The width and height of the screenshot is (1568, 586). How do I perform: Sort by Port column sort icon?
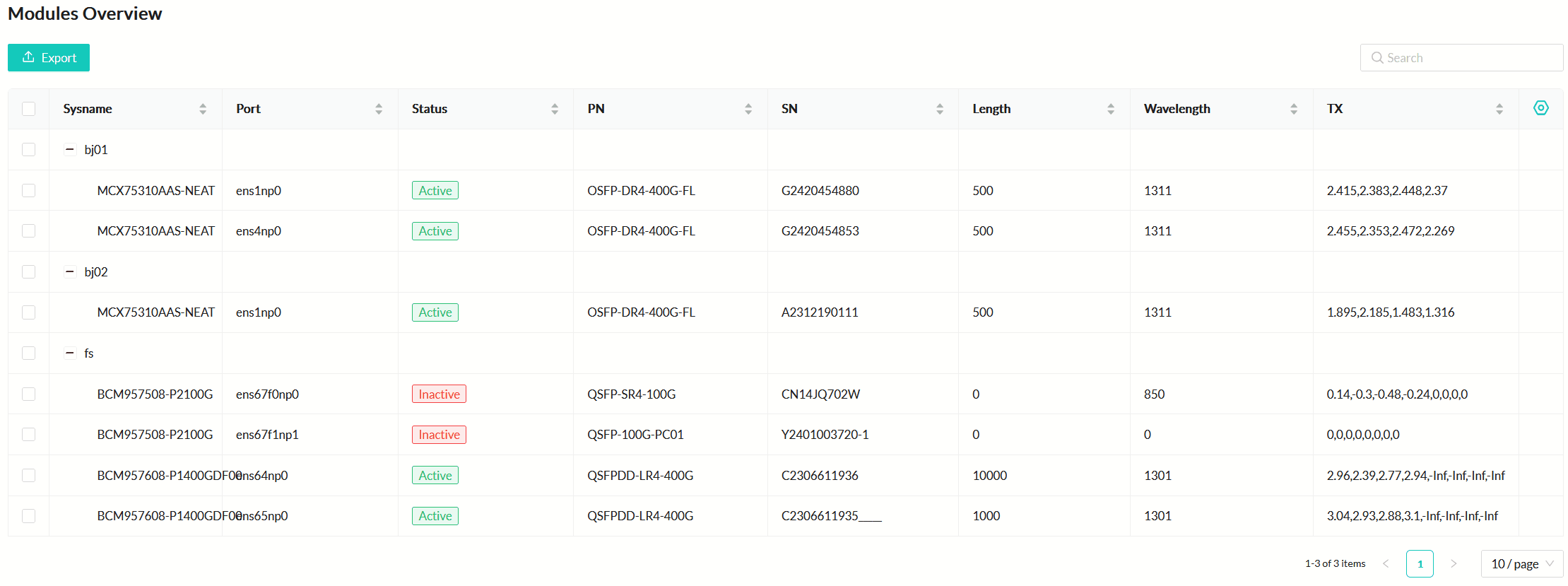(379, 109)
